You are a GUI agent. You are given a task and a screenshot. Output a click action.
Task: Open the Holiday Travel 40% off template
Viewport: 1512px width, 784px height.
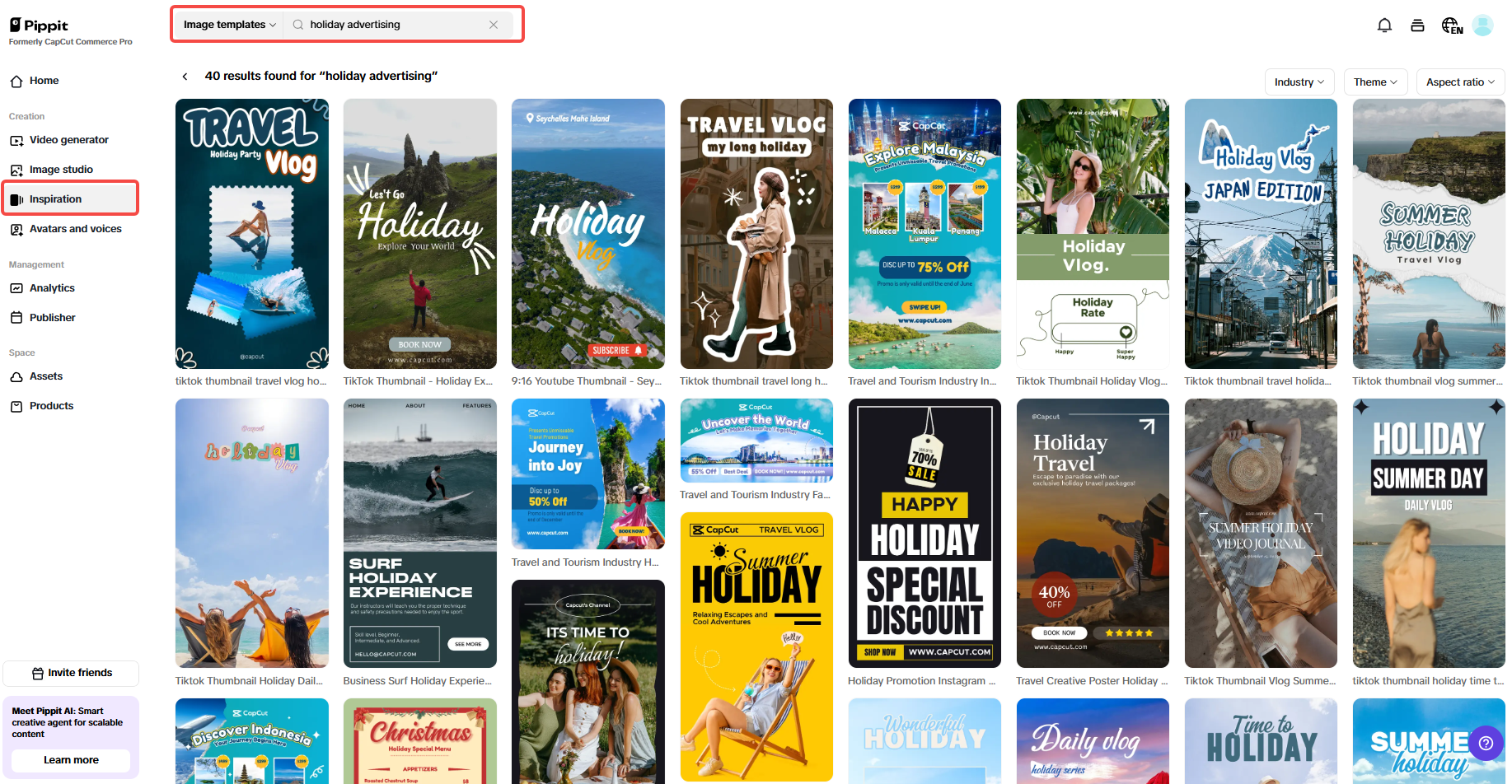[1093, 534]
